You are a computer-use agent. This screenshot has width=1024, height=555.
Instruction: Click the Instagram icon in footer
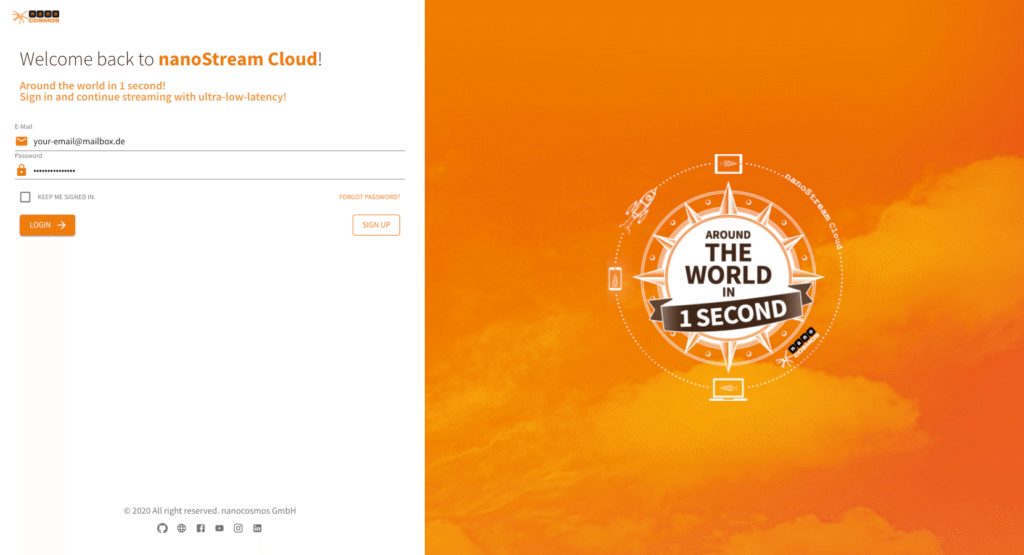point(238,528)
